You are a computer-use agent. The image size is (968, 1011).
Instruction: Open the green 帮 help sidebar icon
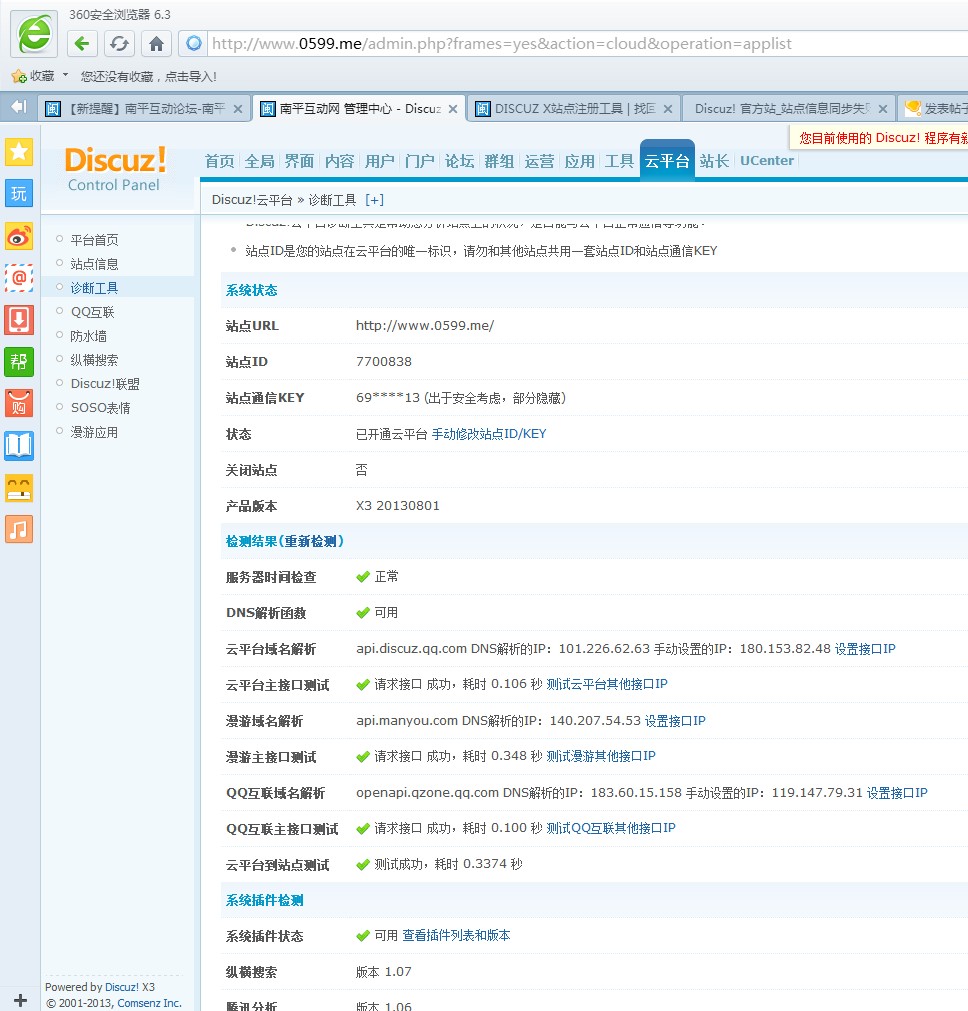coord(19,362)
